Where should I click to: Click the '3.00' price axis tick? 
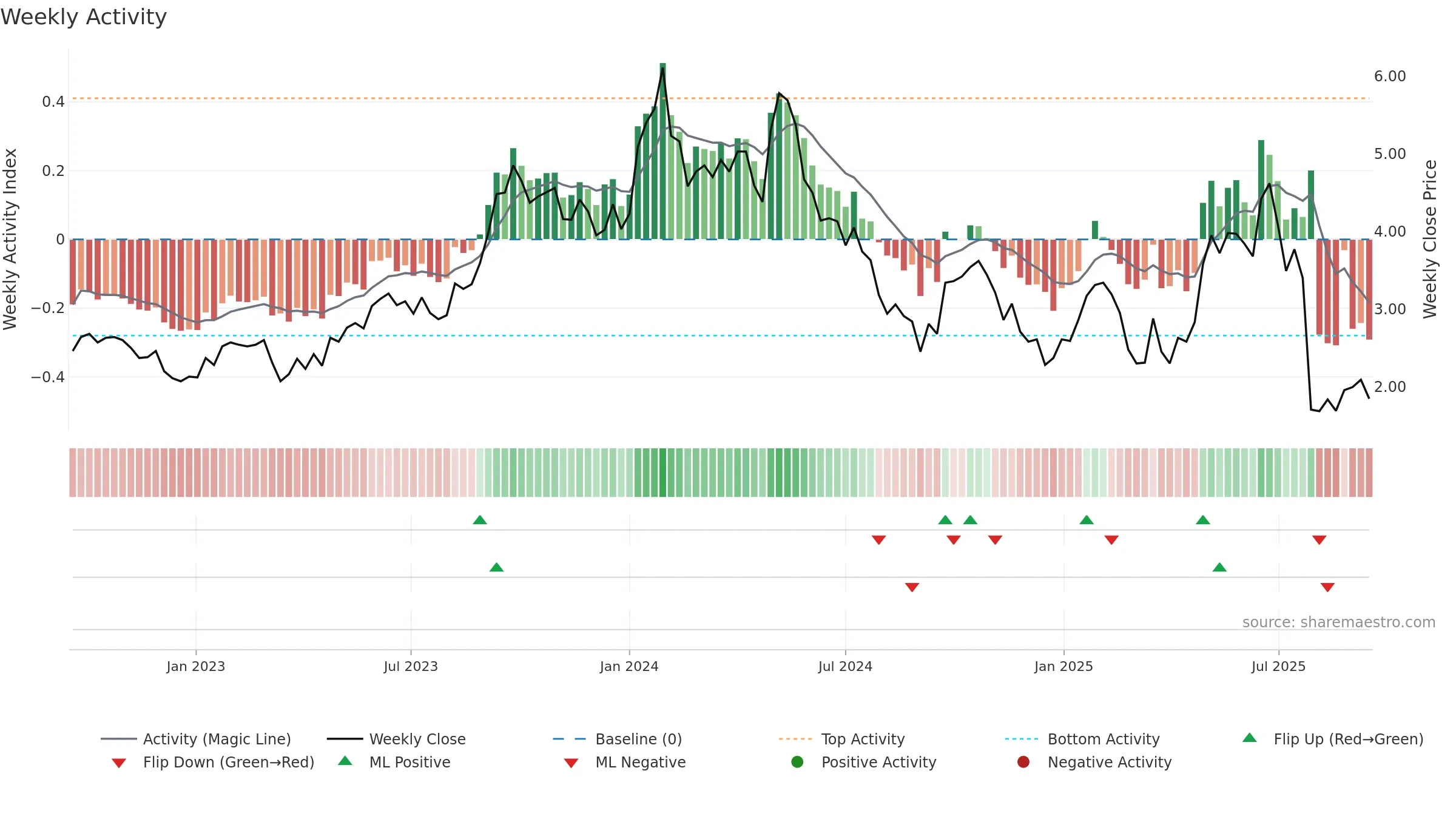(x=1390, y=309)
